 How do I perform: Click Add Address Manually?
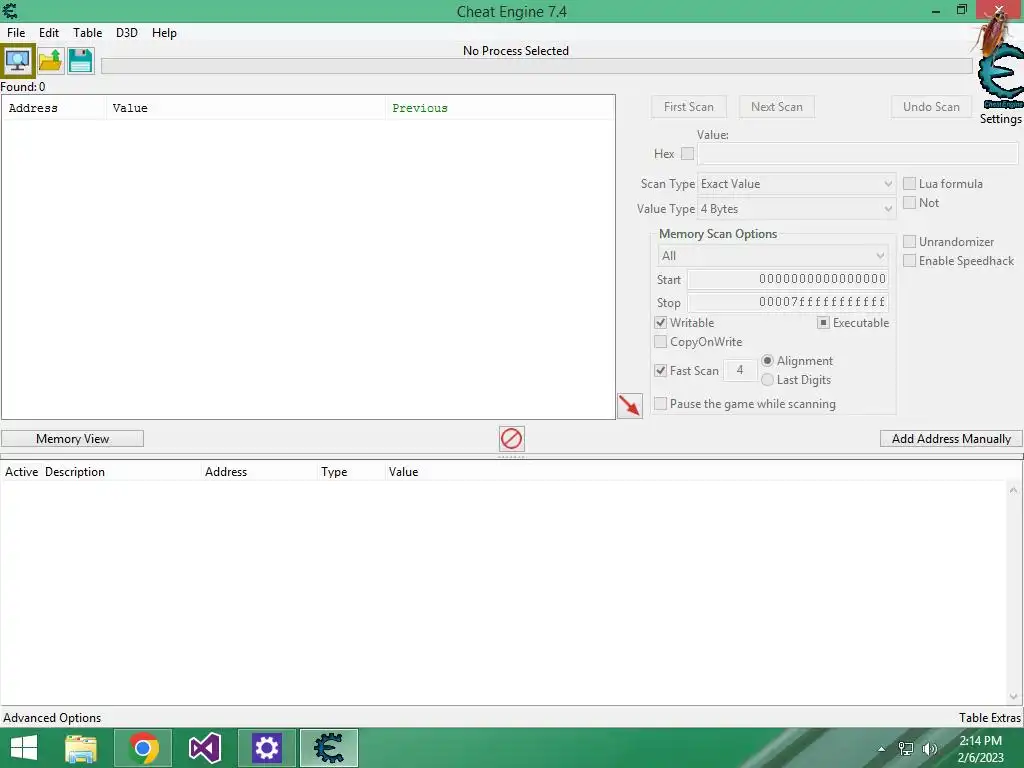(x=951, y=439)
